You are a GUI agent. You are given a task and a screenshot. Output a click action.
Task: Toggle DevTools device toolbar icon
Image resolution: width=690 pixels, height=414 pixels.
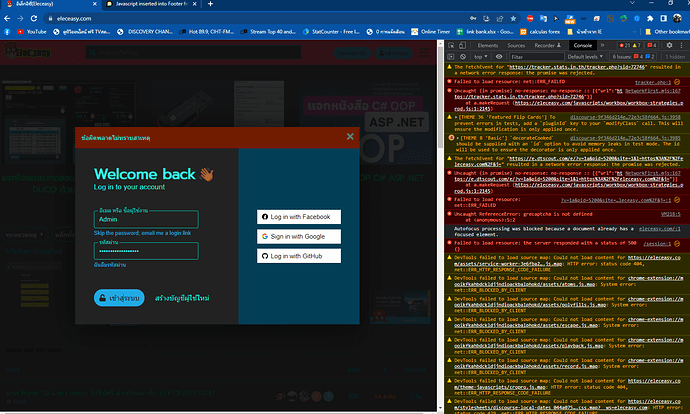462,45
